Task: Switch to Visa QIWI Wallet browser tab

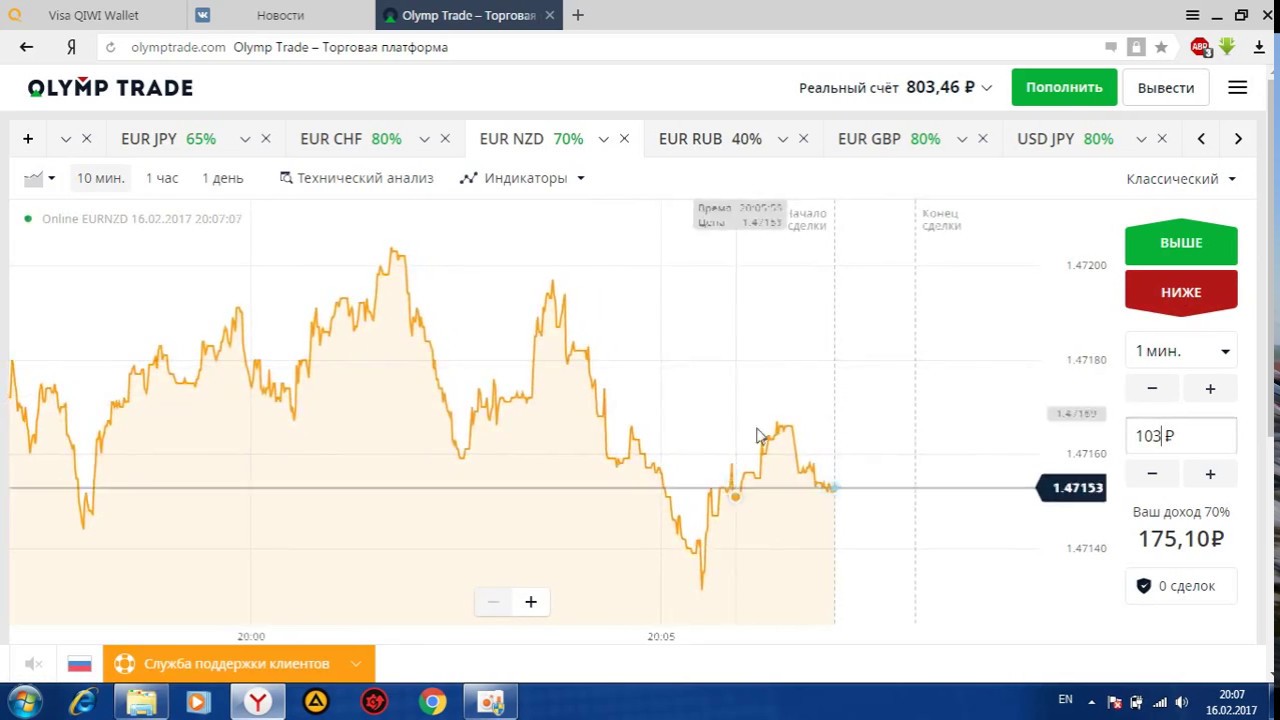Action: pyautogui.click(x=93, y=15)
